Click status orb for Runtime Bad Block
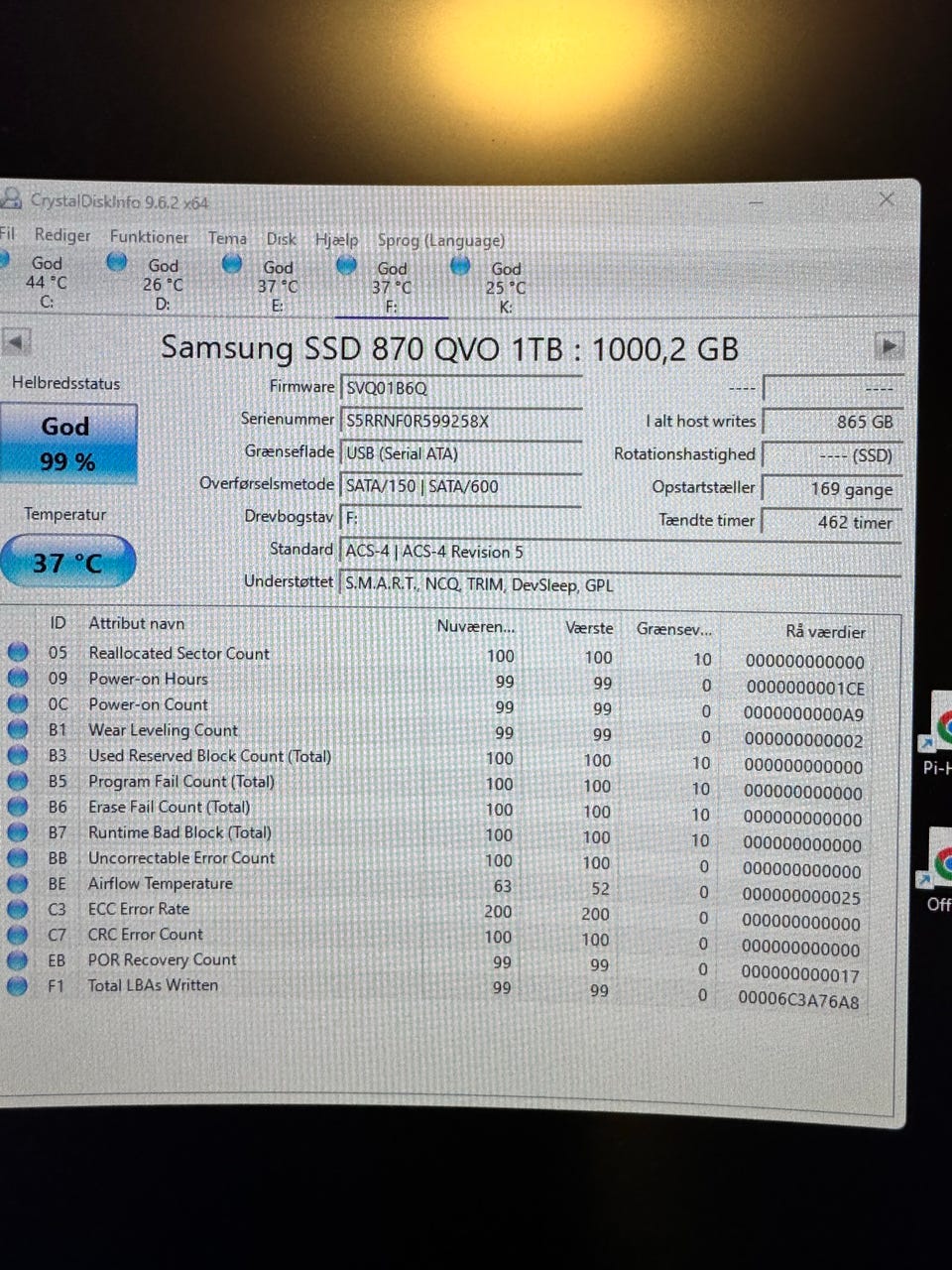This screenshot has height=1270, width=952. click(x=18, y=832)
